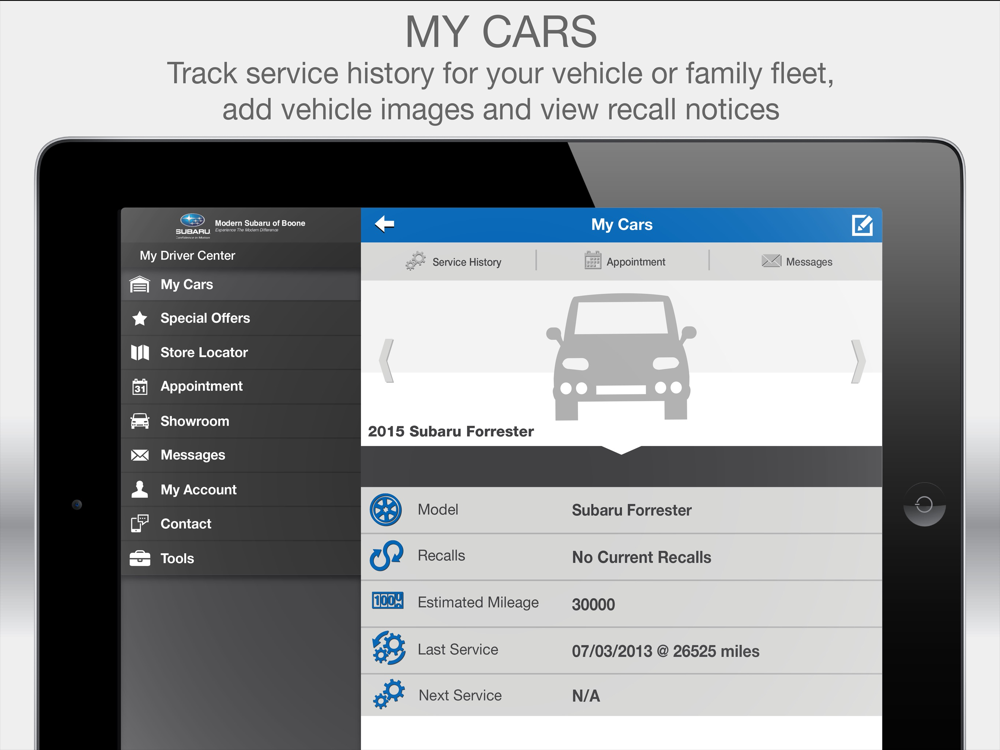
Task: Click the map icon beside Store Locator
Action: tap(140, 352)
